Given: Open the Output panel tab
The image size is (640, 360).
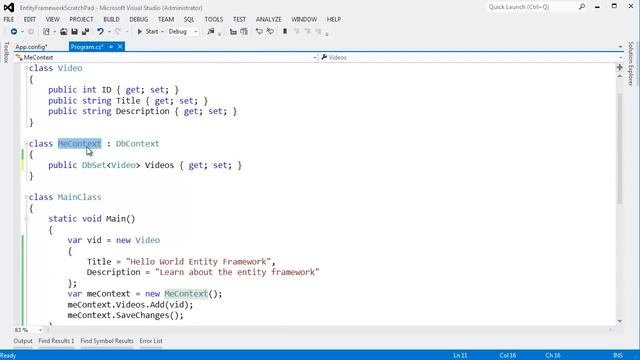Looking at the screenshot, I should click(x=23, y=341).
